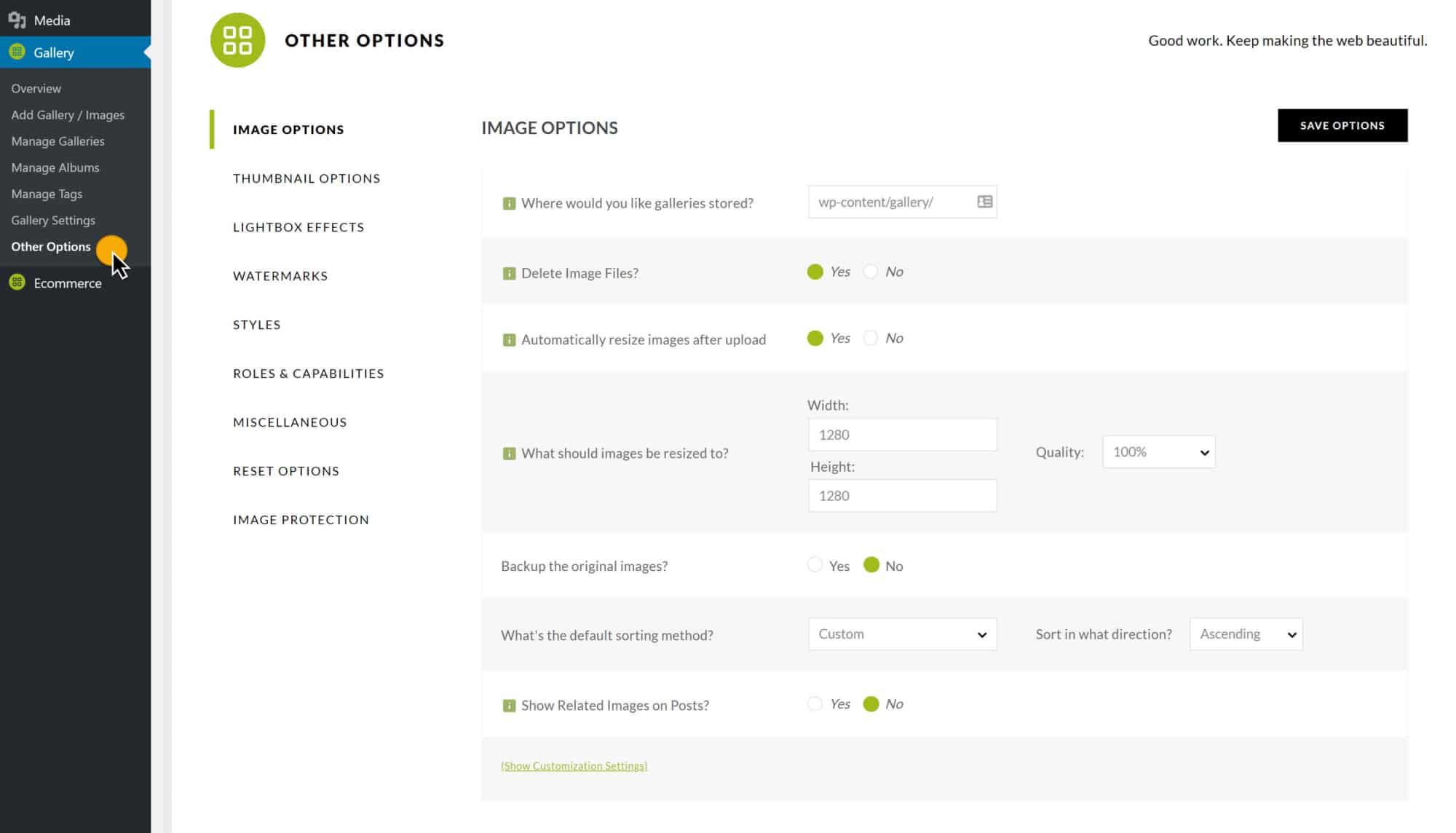The image size is (1456, 833).
Task: Go to Overview in Gallery menu
Action: point(36,88)
